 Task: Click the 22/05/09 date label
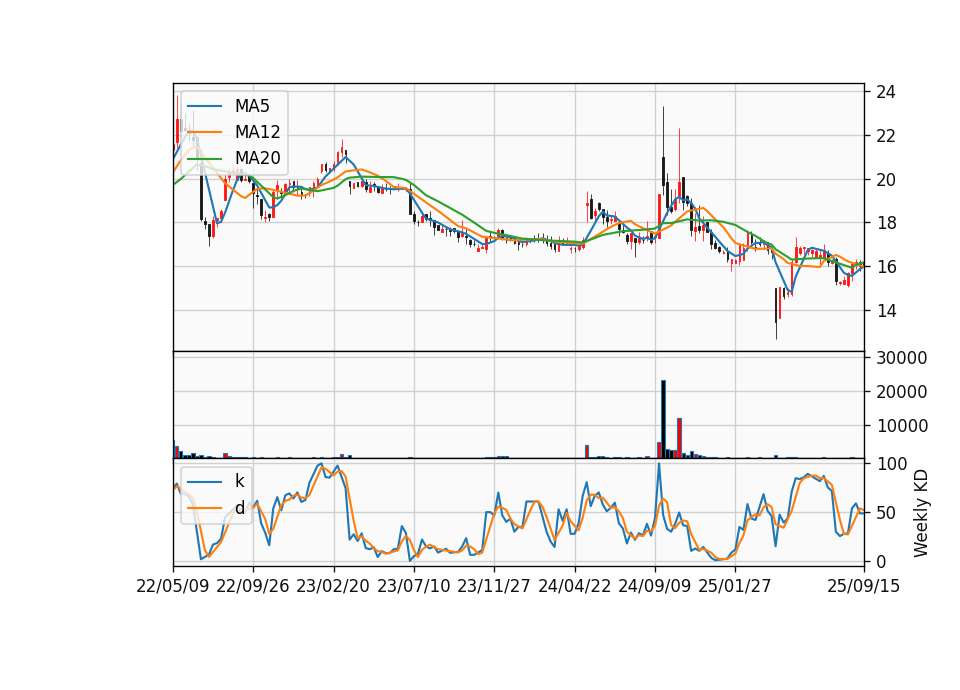[x=173, y=586]
